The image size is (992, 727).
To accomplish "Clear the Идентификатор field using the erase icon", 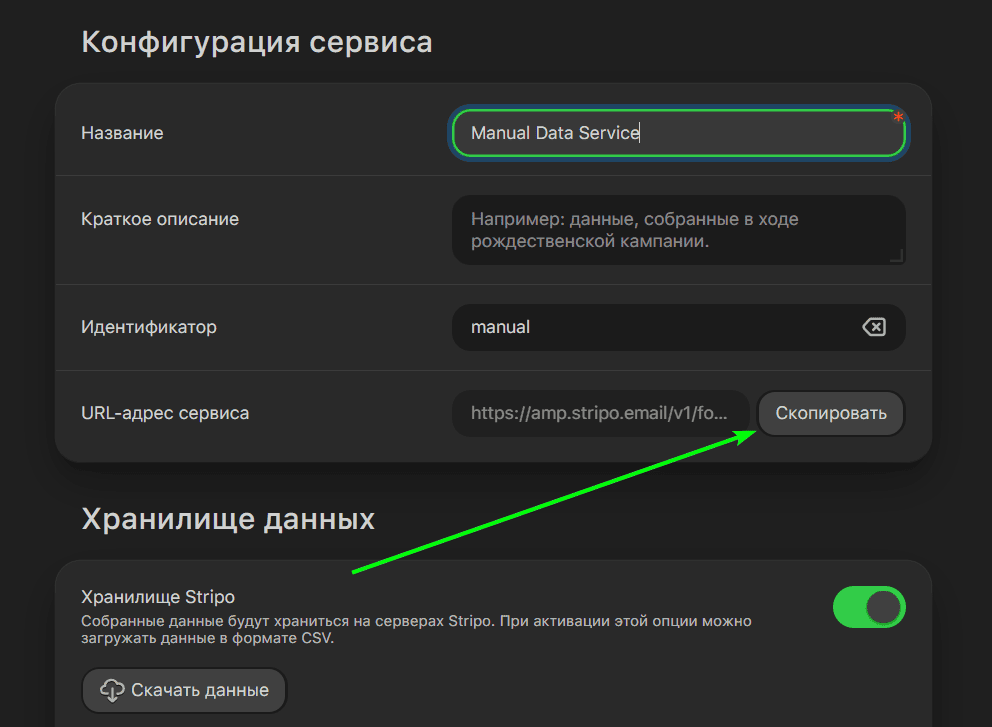I will pos(873,327).
